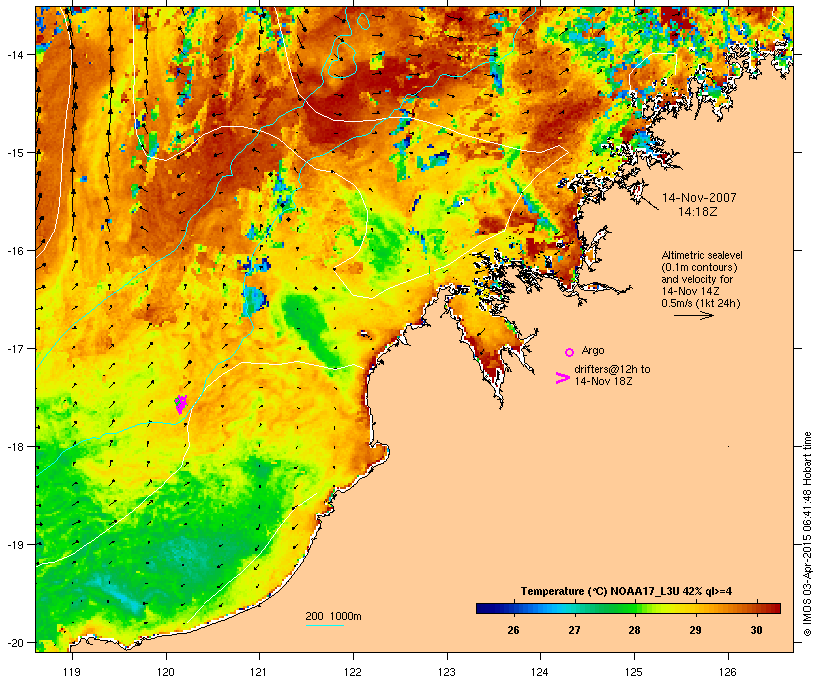Viewport: 820px width, 680px height.
Task: Click the IMOS copyright timestamp text
Action: point(807,534)
